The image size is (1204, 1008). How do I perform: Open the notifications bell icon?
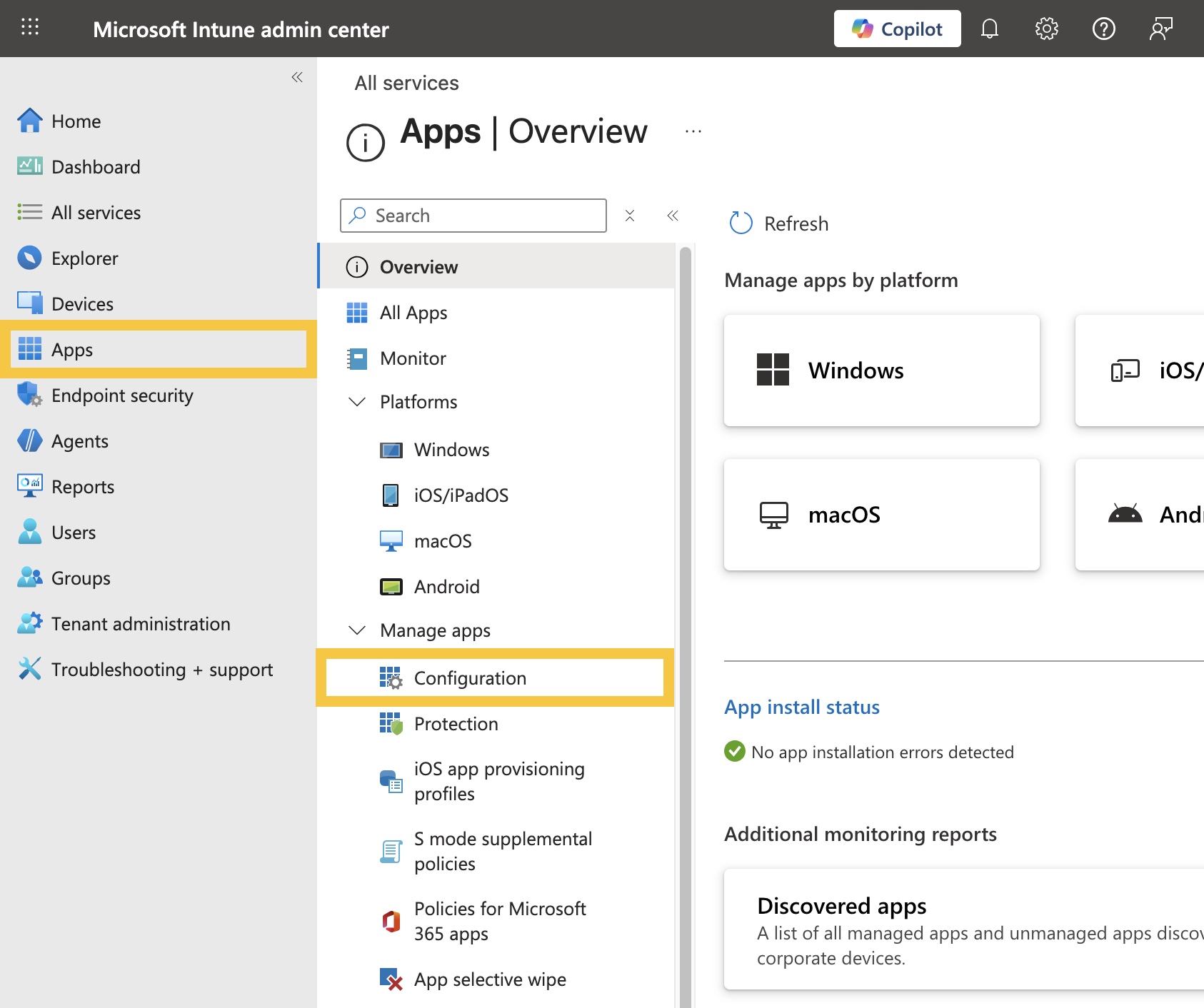(x=989, y=29)
